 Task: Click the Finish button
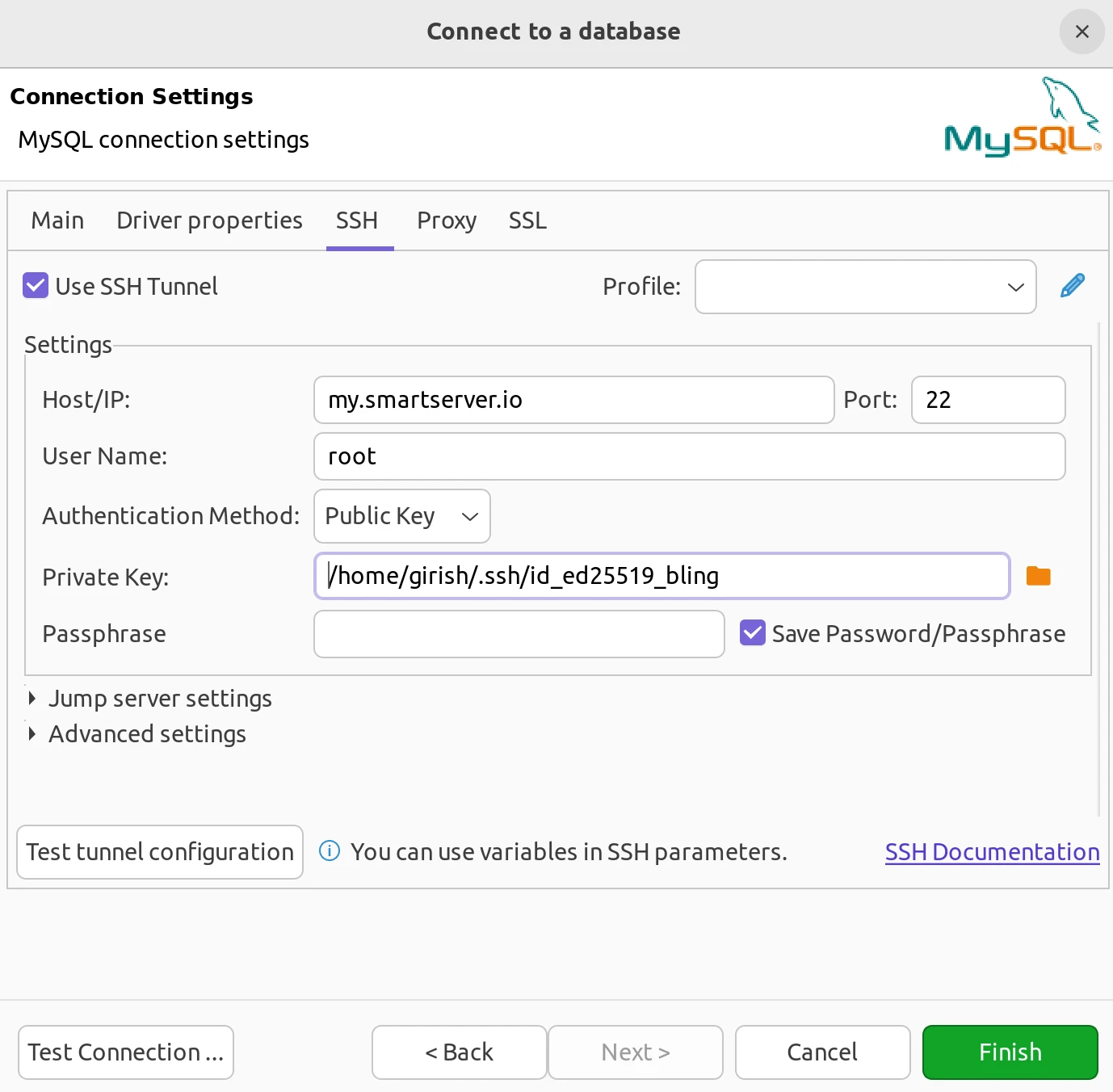1010,1052
